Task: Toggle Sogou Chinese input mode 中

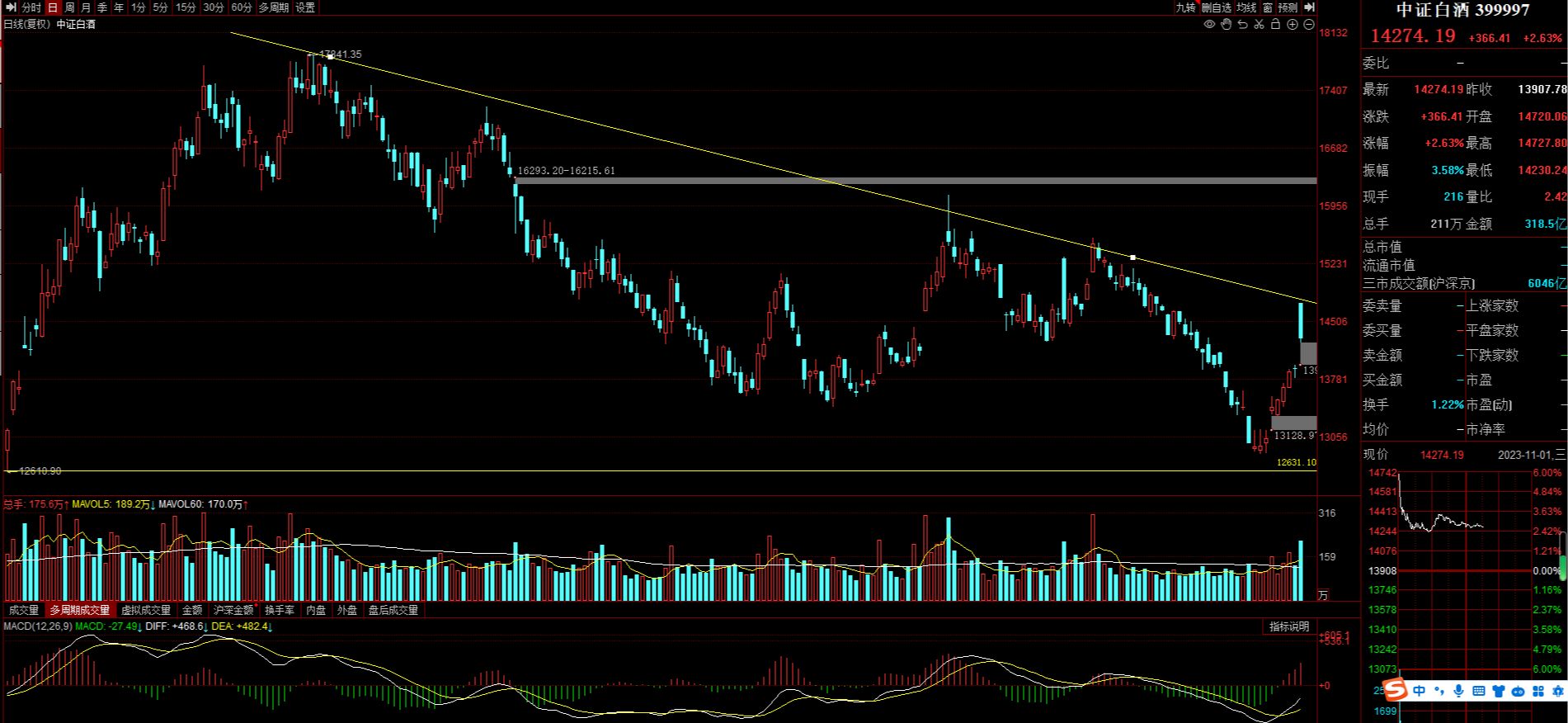Action: pyautogui.click(x=1419, y=691)
